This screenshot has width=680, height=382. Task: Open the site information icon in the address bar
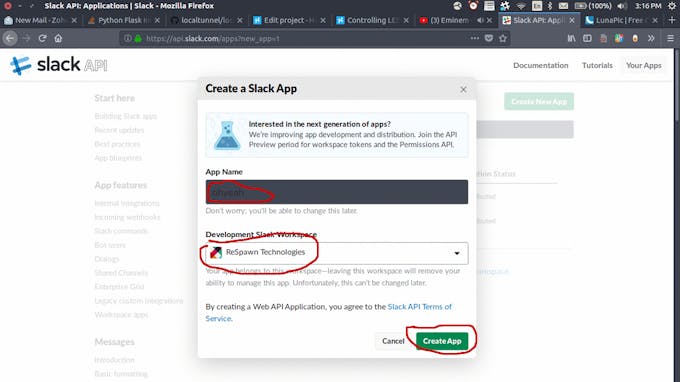tap(128, 39)
